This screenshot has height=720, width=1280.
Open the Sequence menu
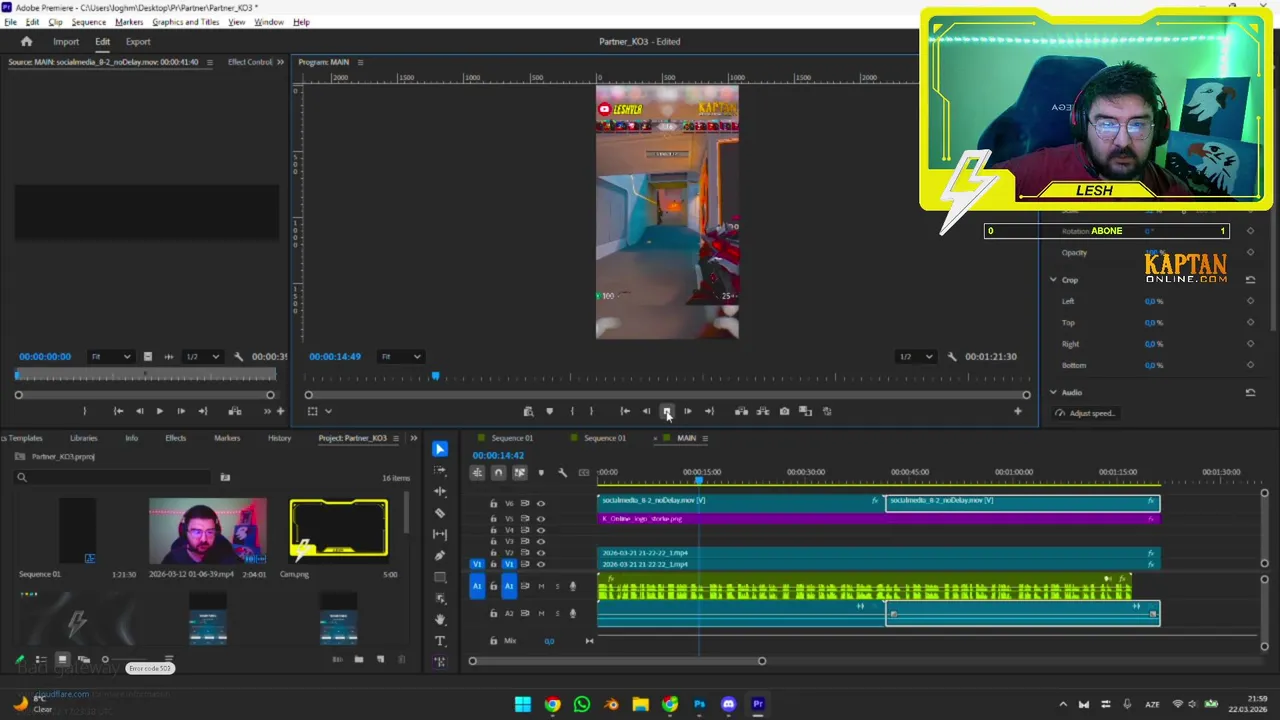click(x=89, y=22)
